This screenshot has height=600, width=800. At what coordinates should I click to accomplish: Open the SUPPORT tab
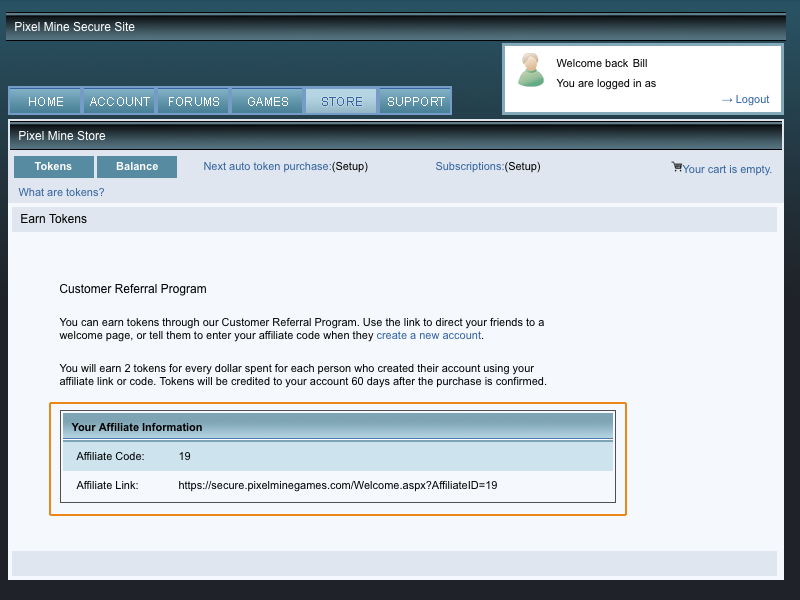pos(415,101)
